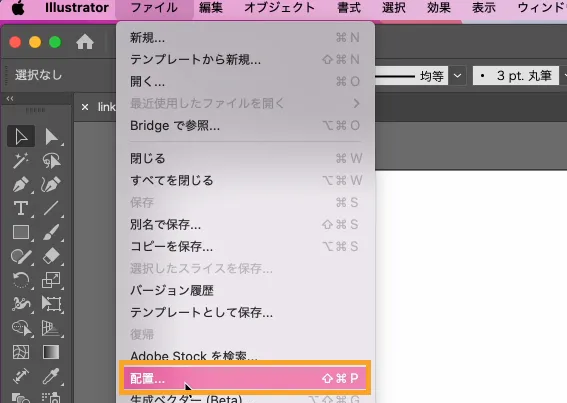Image resolution: width=567 pixels, height=403 pixels.
Task: Click the Home icon
Action: pos(85,42)
